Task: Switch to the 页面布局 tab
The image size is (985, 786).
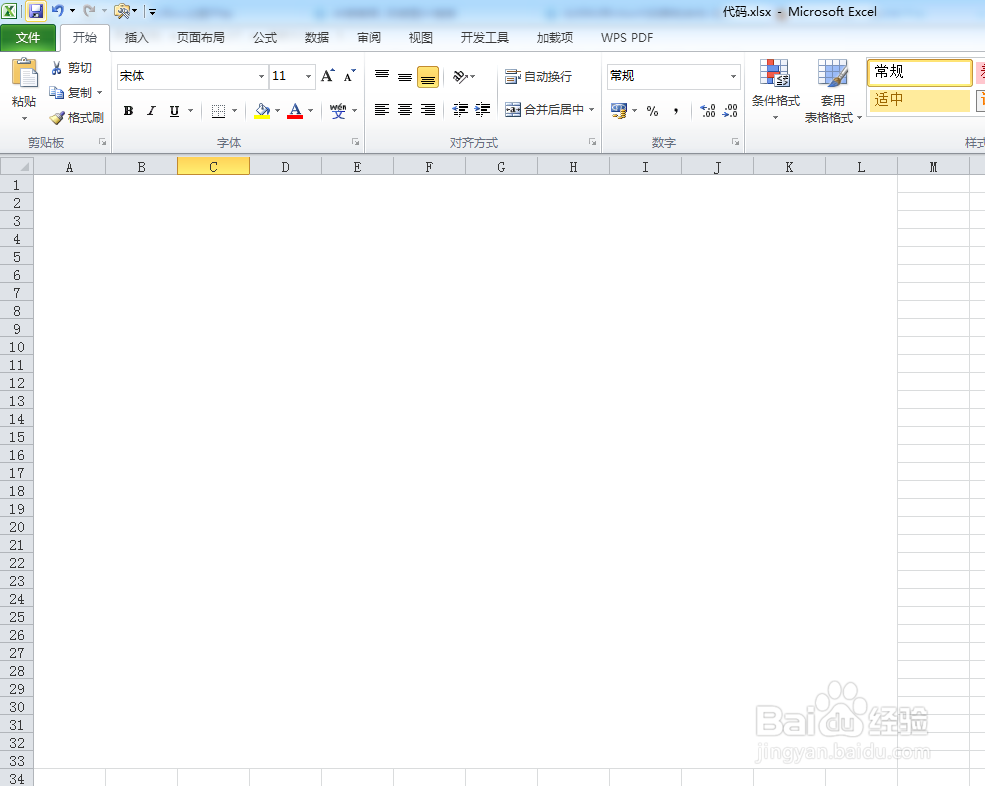Action: pyautogui.click(x=200, y=38)
